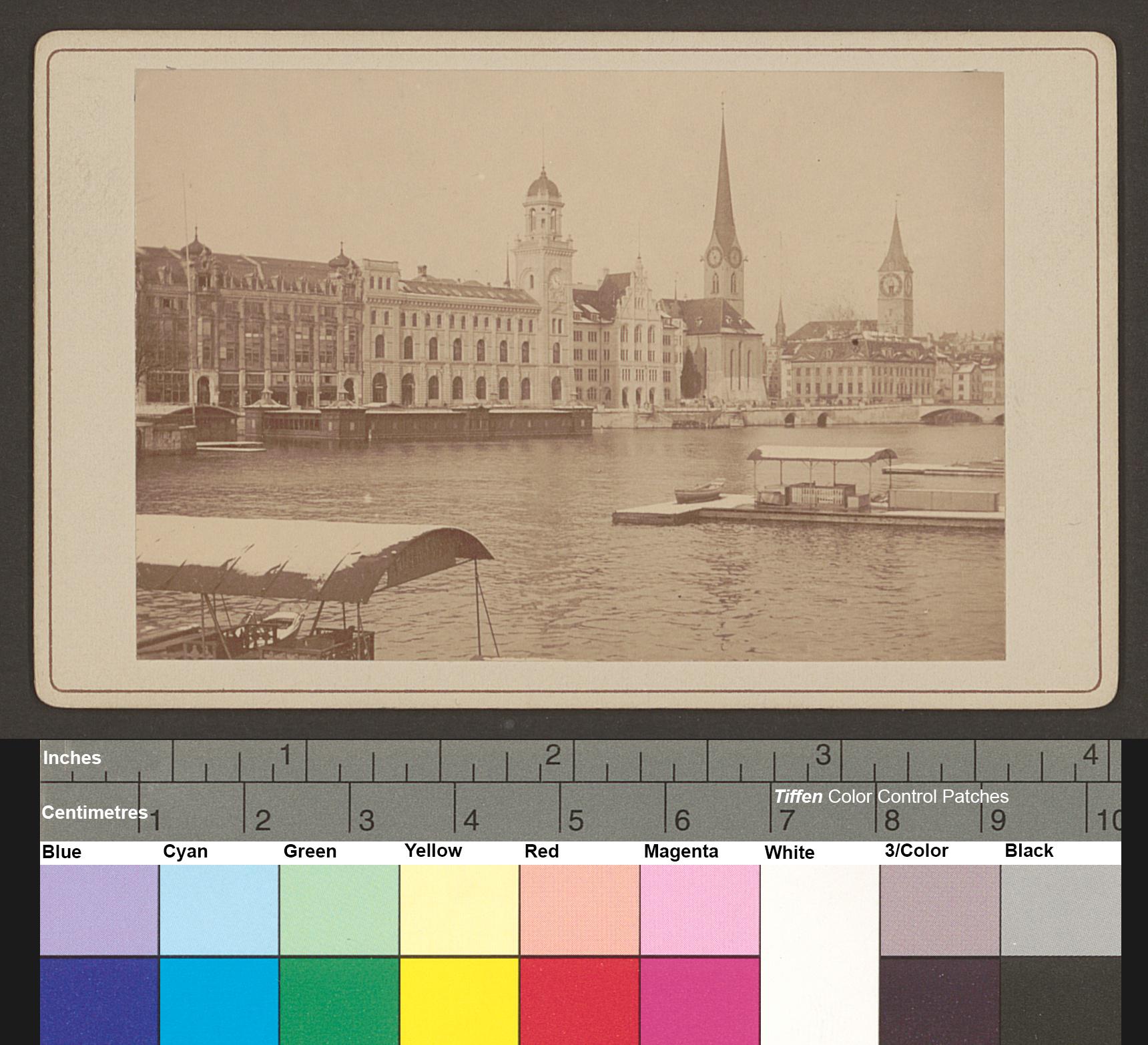Click the number 7 on the centimetres scale
The height and width of the screenshot is (1045, 1148).
pyautogui.click(x=787, y=821)
